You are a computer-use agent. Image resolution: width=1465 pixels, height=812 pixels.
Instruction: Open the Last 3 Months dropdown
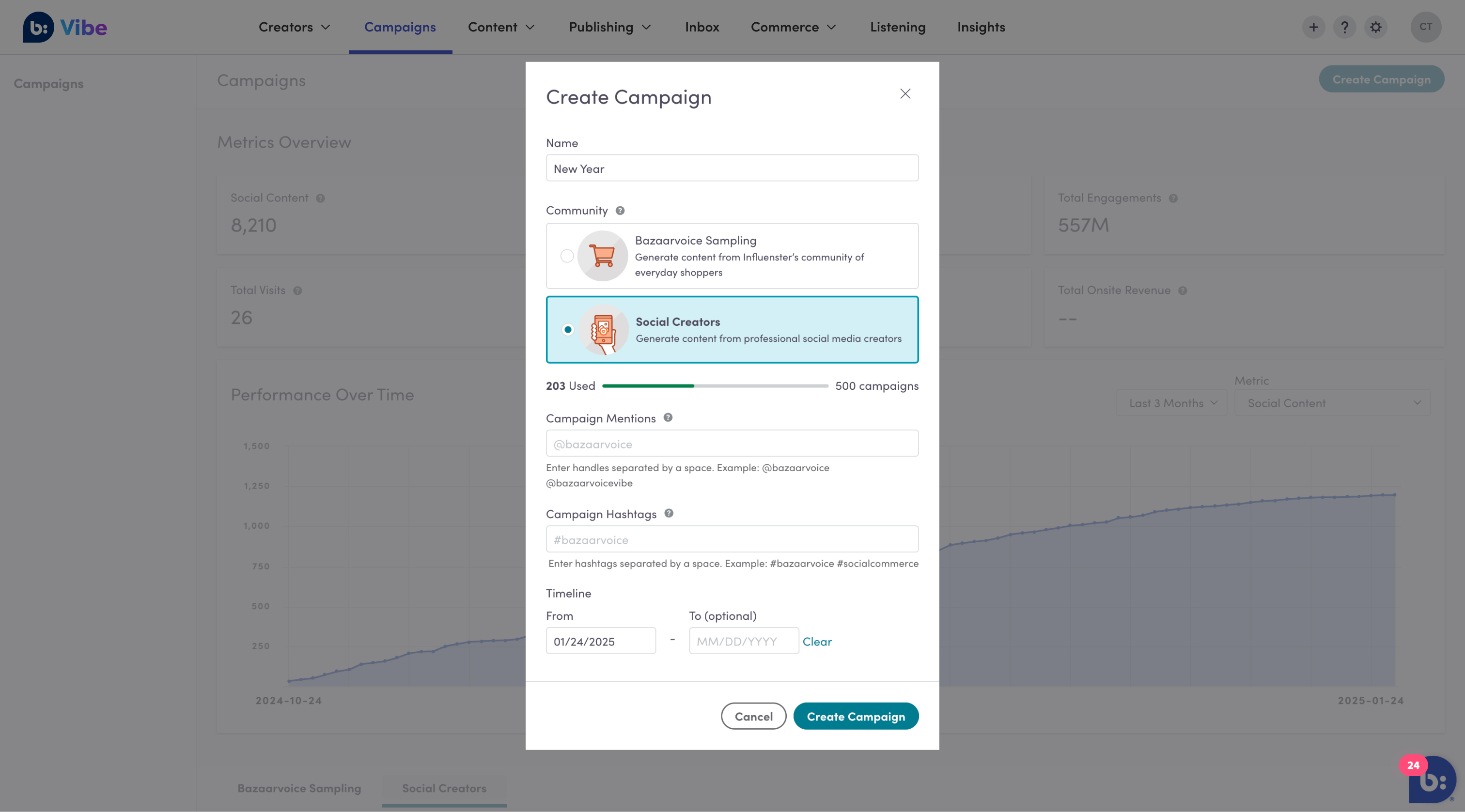pos(1171,403)
